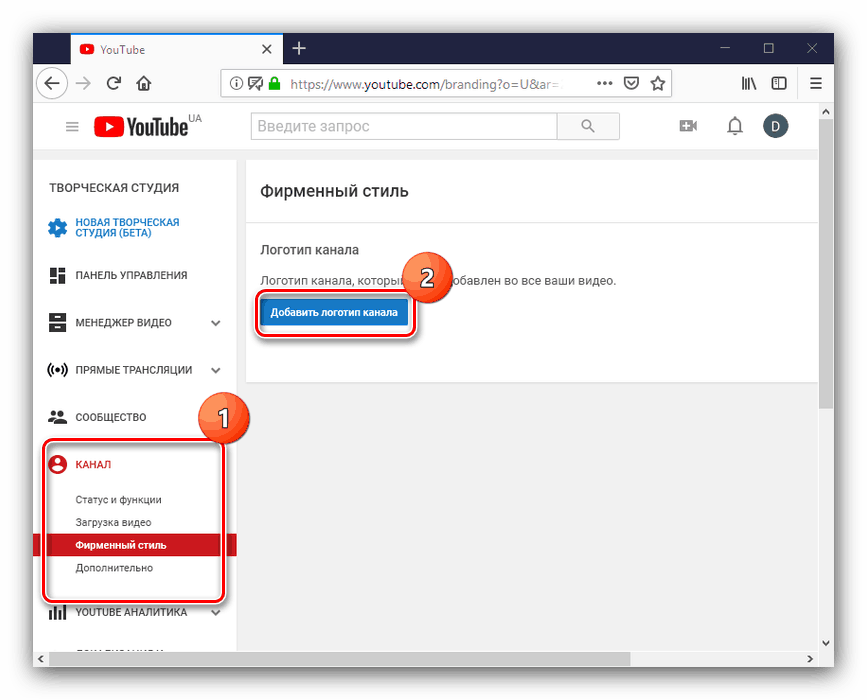Screen dimensions: 867x700
Task: Open the Firefox Library icon
Action: (749, 83)
